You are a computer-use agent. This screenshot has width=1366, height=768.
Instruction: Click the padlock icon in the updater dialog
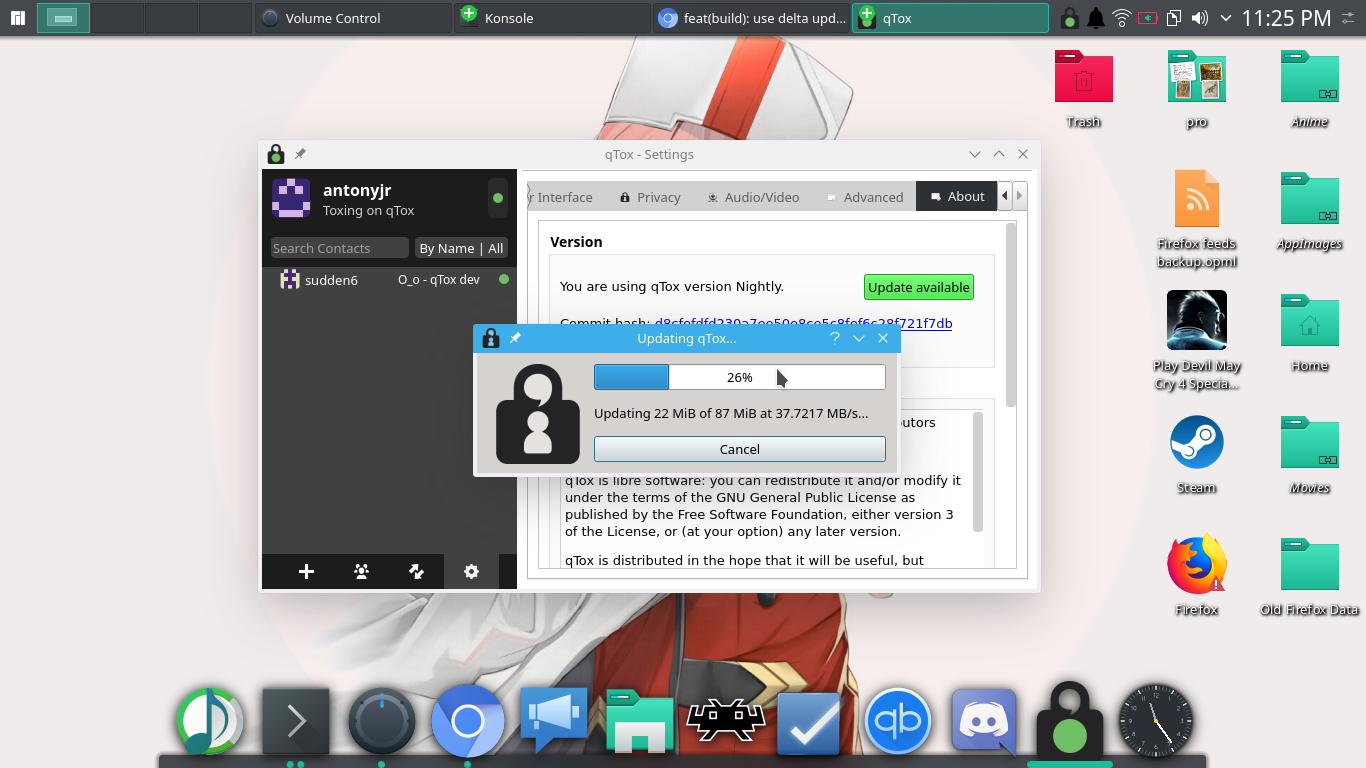click(x=490, y=338)
